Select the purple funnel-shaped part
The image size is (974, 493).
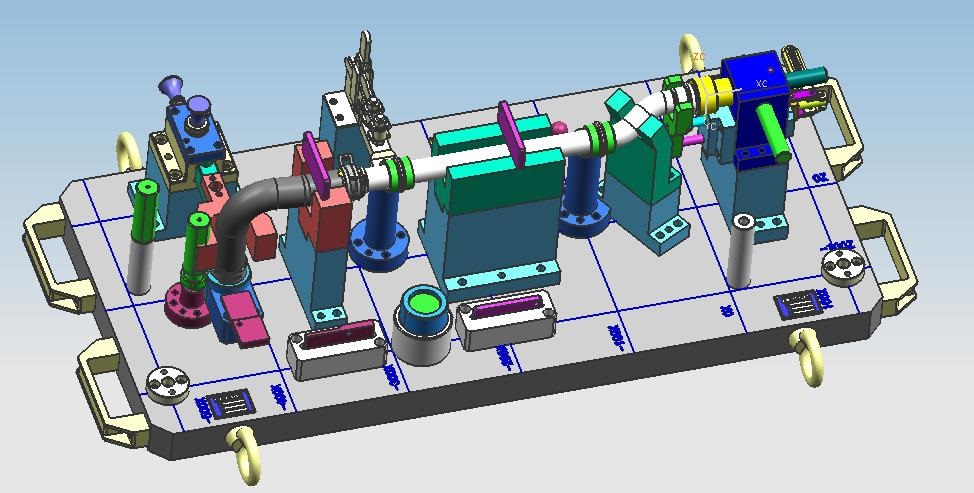coord(171,88)
